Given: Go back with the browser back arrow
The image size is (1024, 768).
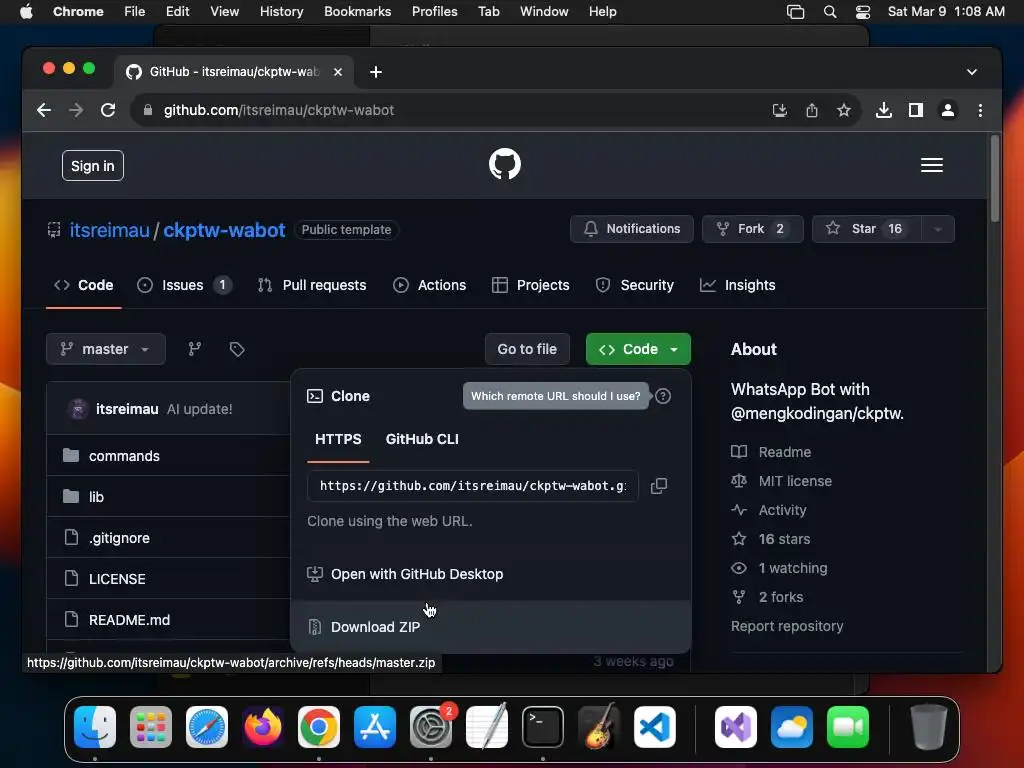Looking at the screenshot, I should (44, 110).
